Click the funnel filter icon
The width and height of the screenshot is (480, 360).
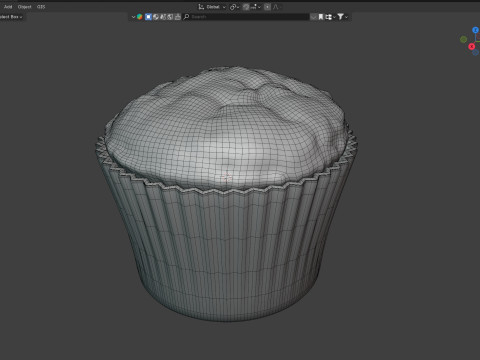click(x=340, y=17)
